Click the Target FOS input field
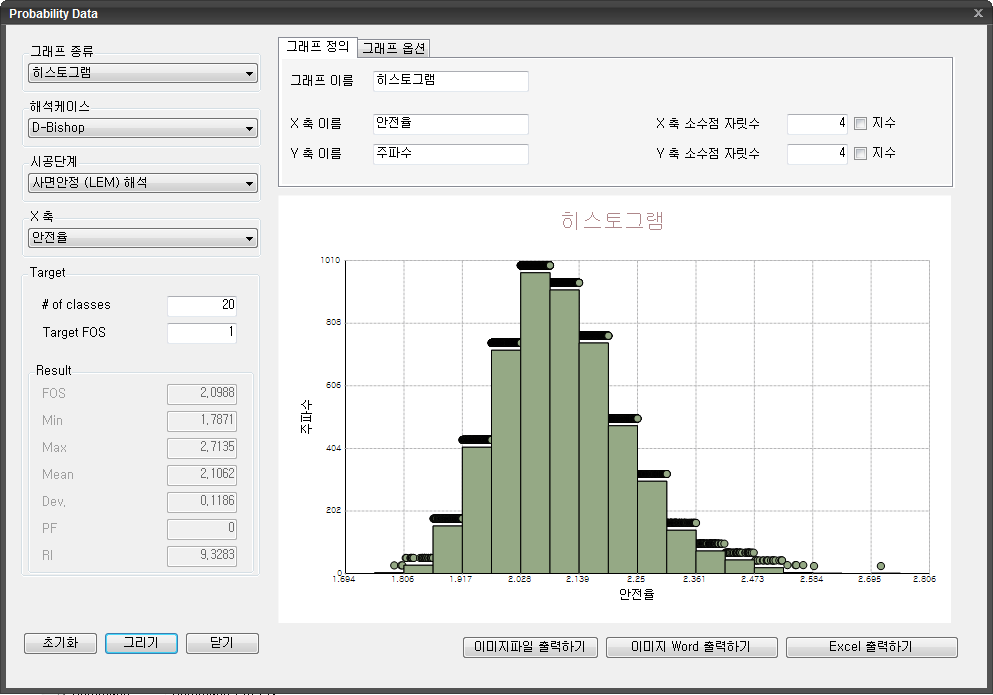The width and height of the screenshot is (993, 695). (x=201, y=333)
